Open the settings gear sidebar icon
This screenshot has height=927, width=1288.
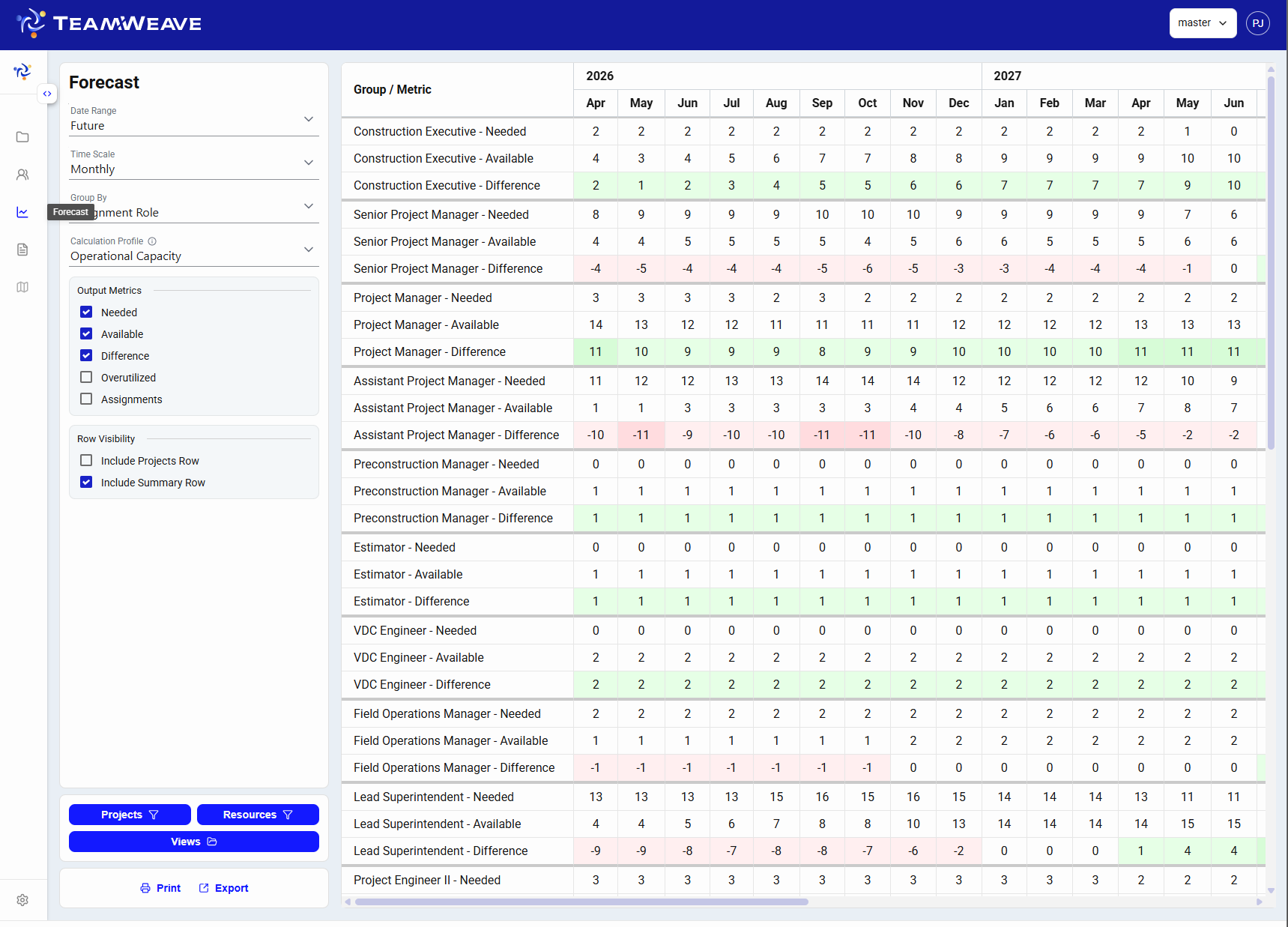coord(22,900)
